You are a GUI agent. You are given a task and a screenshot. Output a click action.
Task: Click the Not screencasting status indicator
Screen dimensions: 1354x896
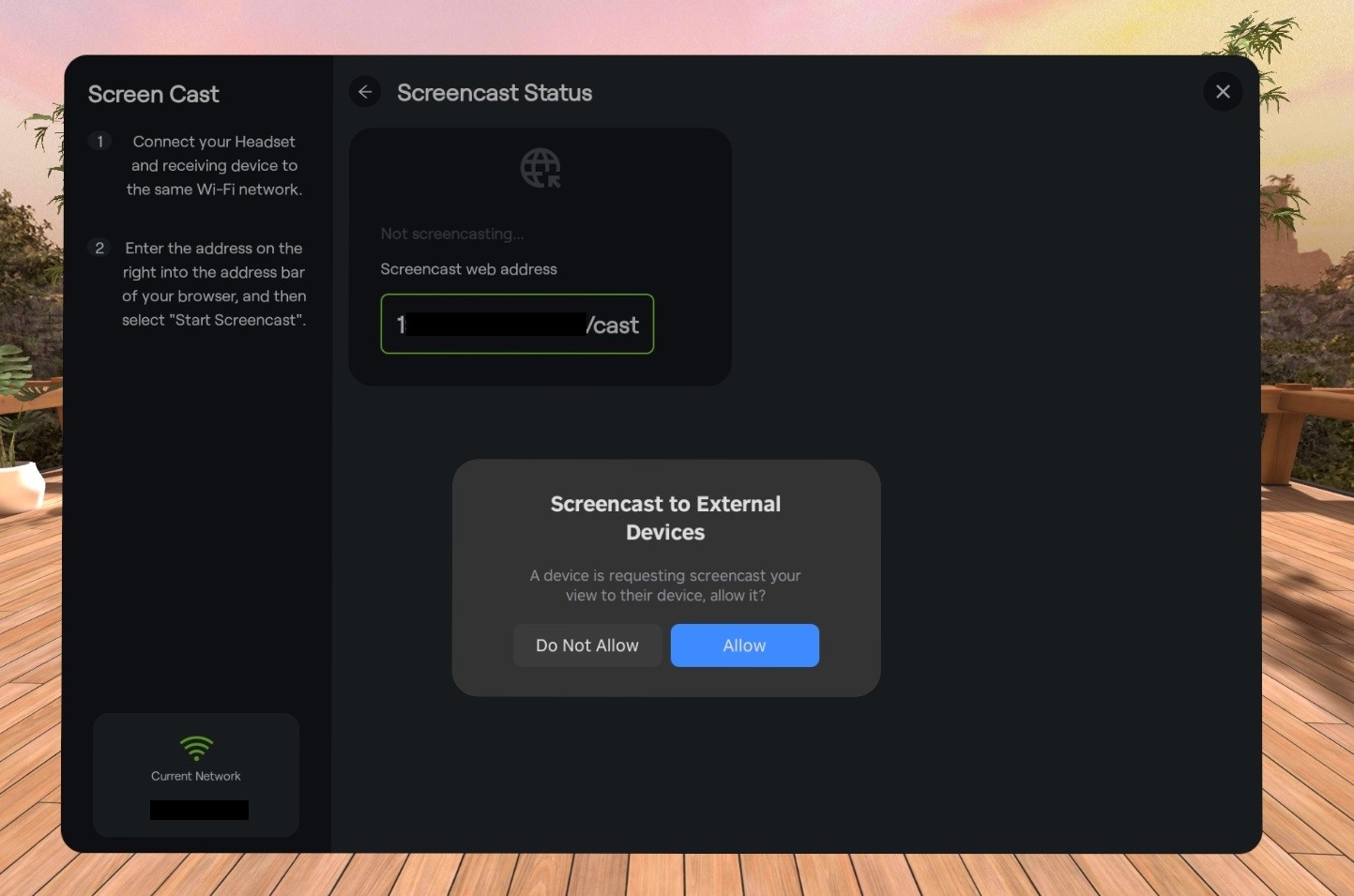click(451, 234)
